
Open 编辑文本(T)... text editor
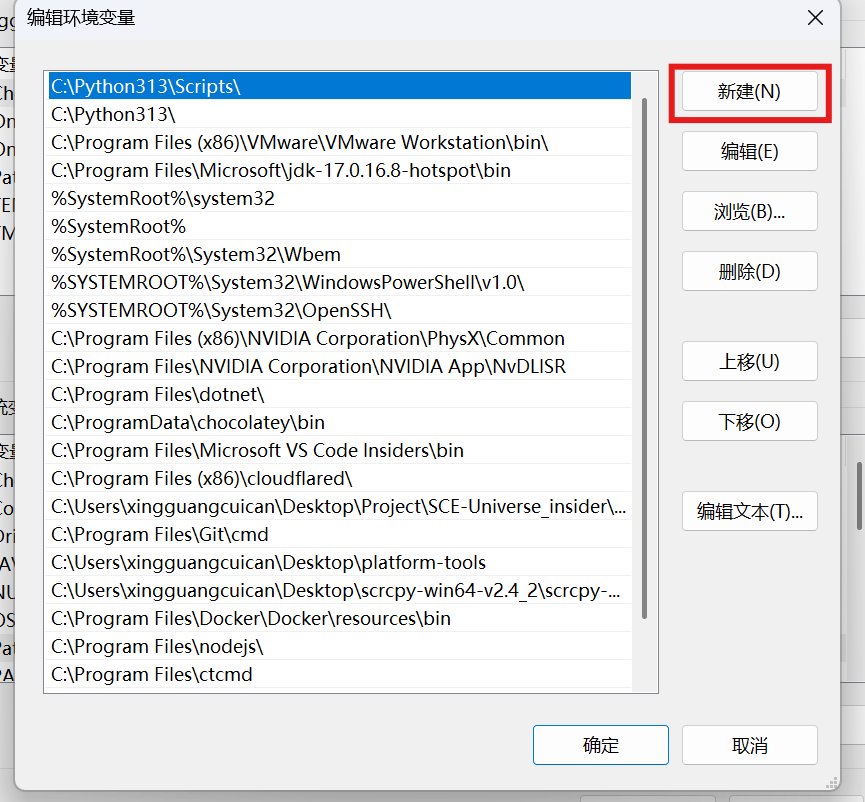749,512
